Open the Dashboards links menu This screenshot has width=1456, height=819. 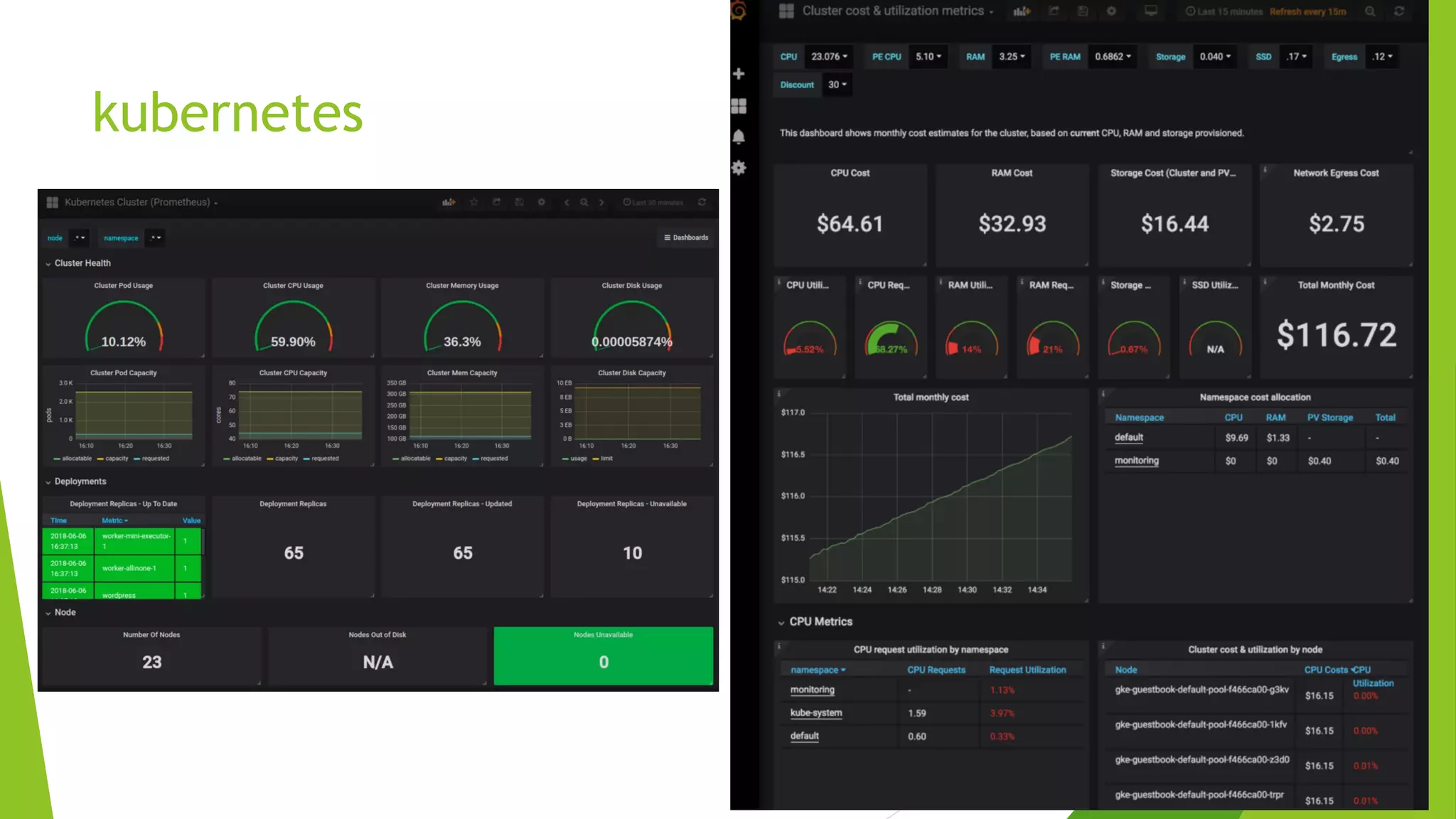pos(686,237)
